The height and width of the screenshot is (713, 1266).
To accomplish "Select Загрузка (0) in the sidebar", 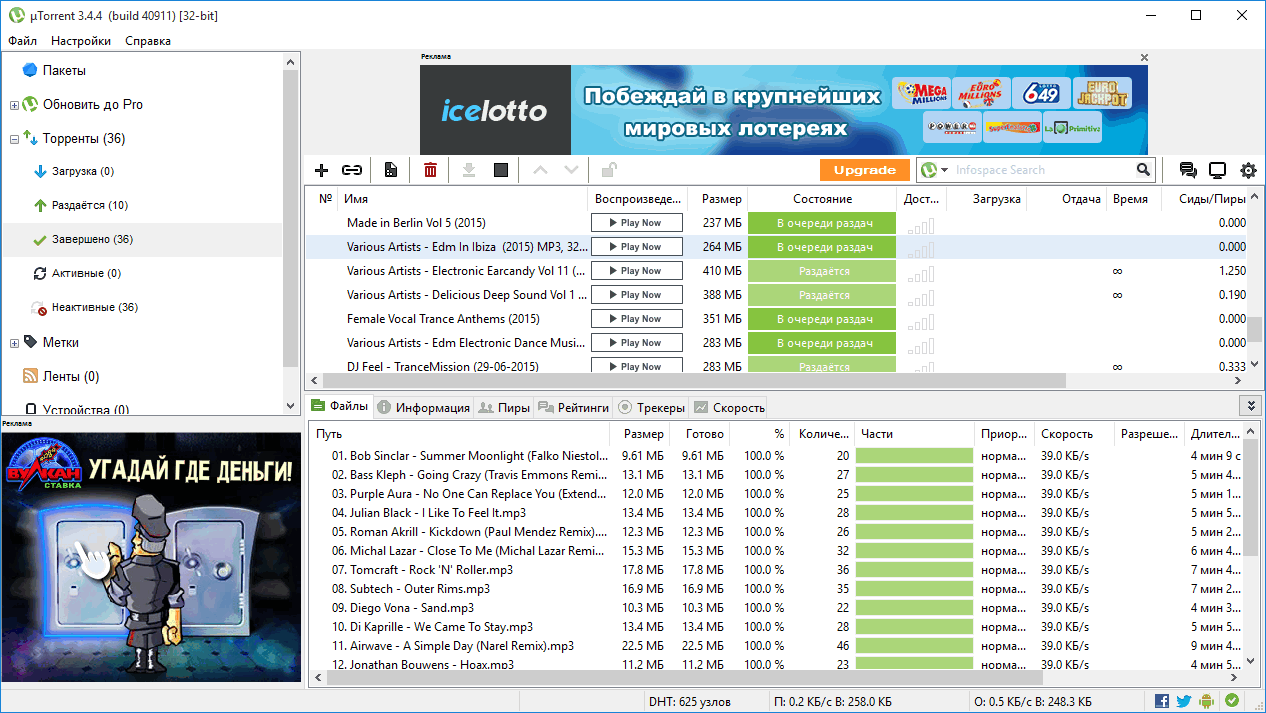I will tap(83, 171).
